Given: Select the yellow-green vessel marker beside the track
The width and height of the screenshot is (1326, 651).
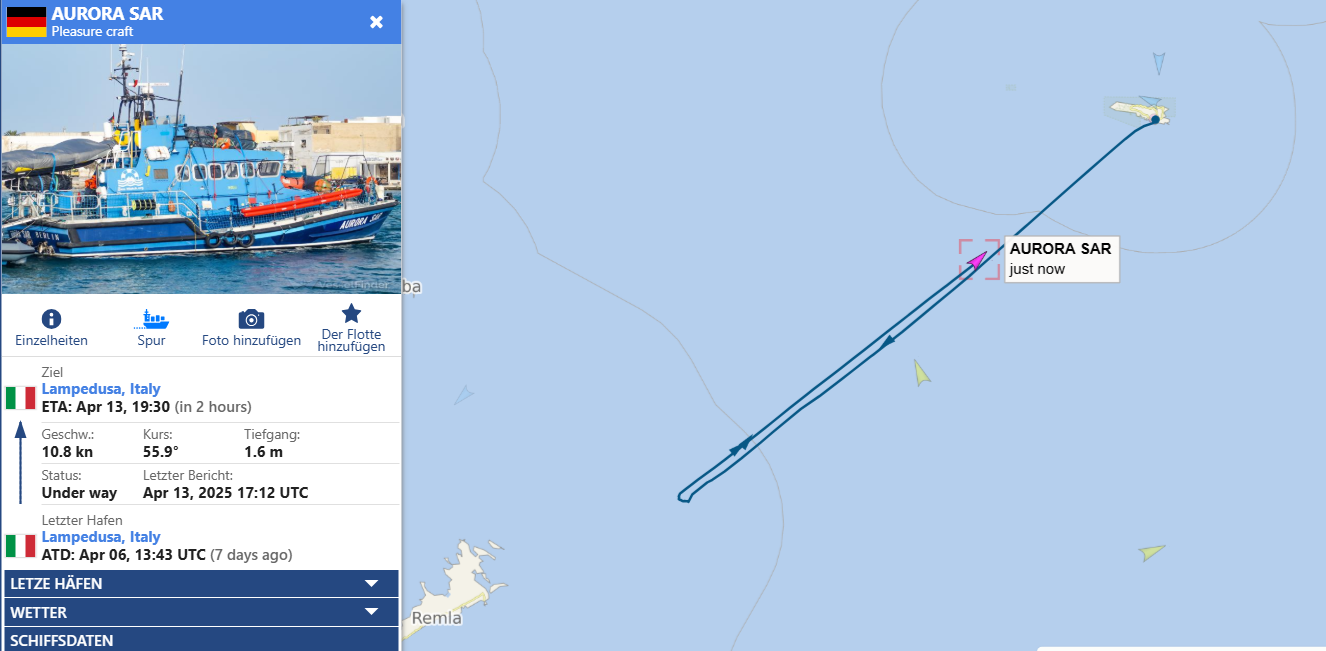Looking at the screenshot, I should 921,373.
